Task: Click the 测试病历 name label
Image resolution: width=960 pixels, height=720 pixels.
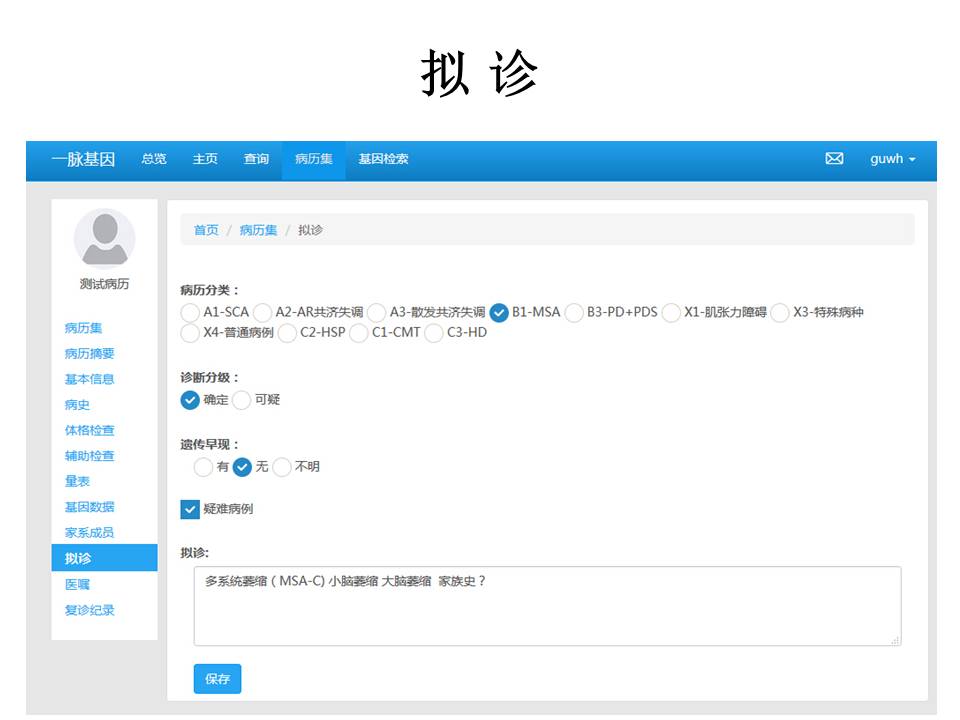Action: tap(105, 284)
